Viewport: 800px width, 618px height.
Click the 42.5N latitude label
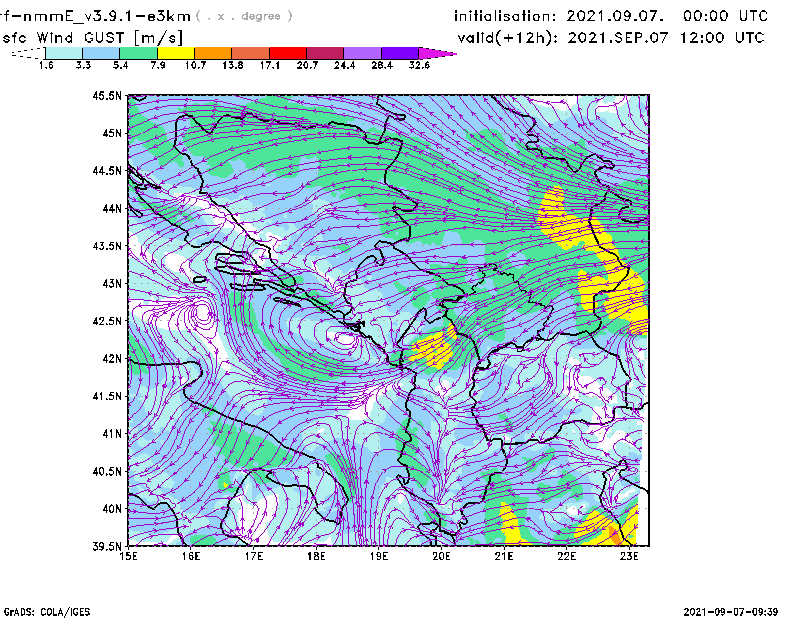click(107, 321)
